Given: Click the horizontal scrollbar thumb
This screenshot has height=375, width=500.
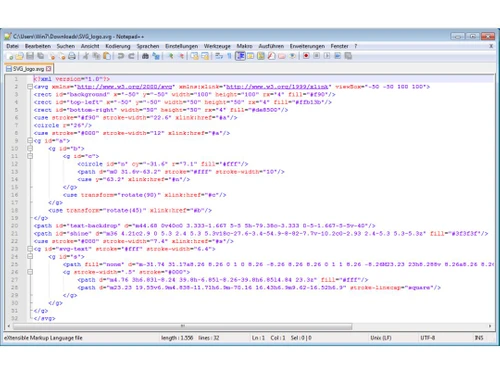Looking at the screenshot, I should pyautogui.click(x=182, y=326).
